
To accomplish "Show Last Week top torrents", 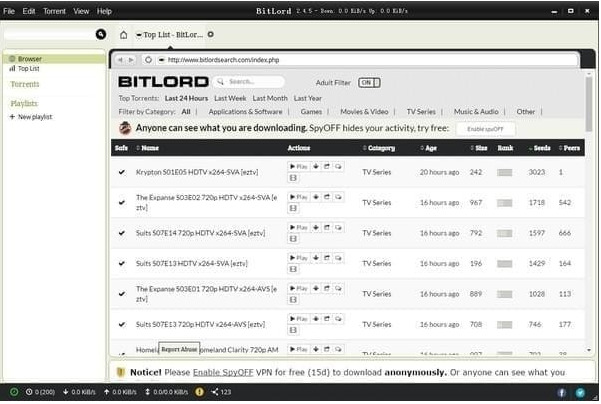I will 230,99.
